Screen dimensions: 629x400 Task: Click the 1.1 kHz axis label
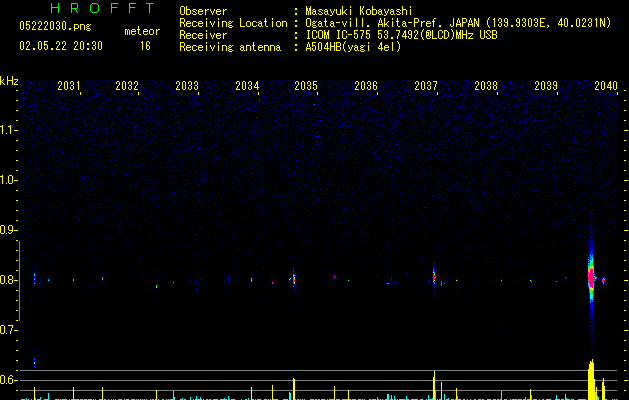(x=7, y=130)
